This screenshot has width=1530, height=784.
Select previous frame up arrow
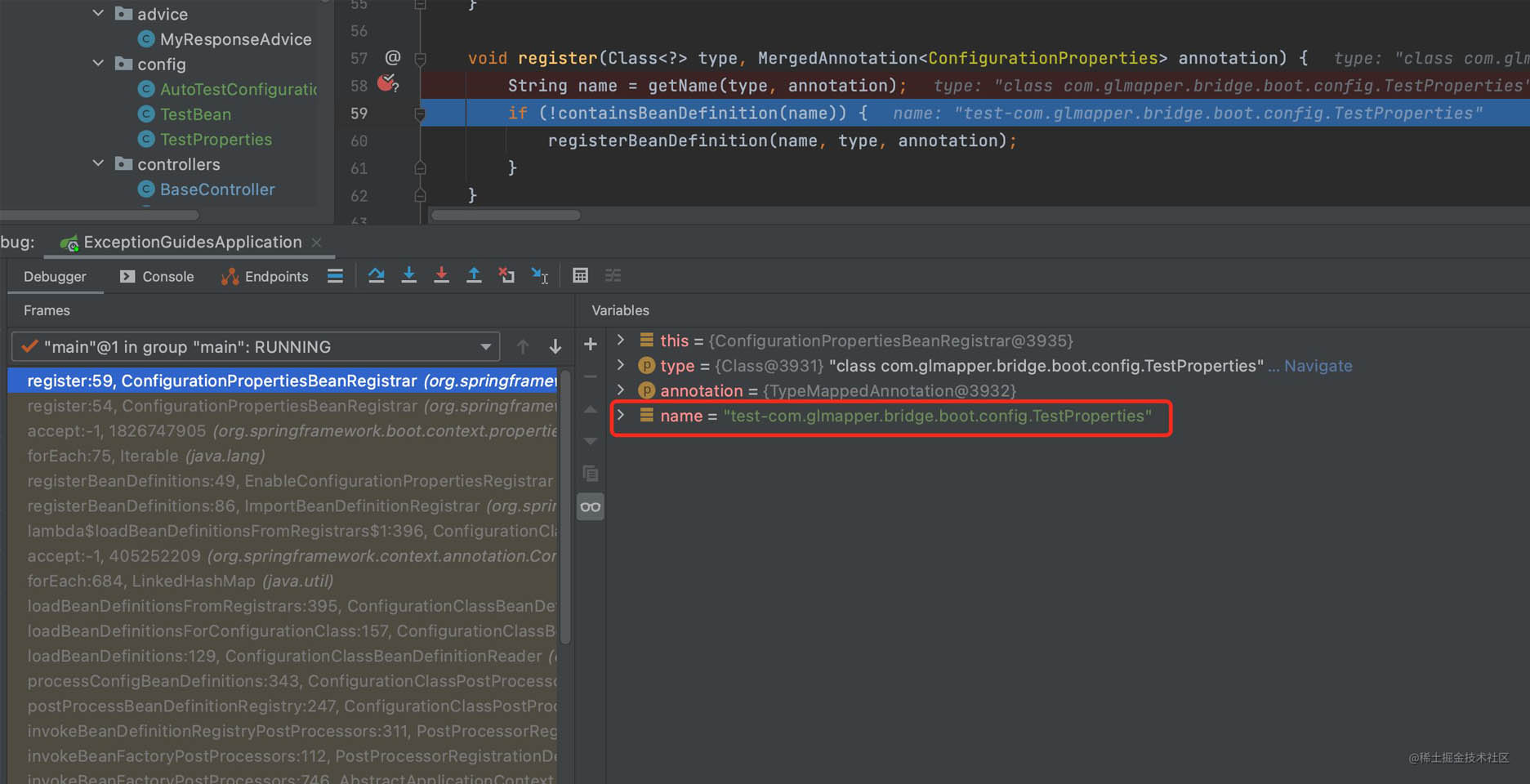coord(523,347)
